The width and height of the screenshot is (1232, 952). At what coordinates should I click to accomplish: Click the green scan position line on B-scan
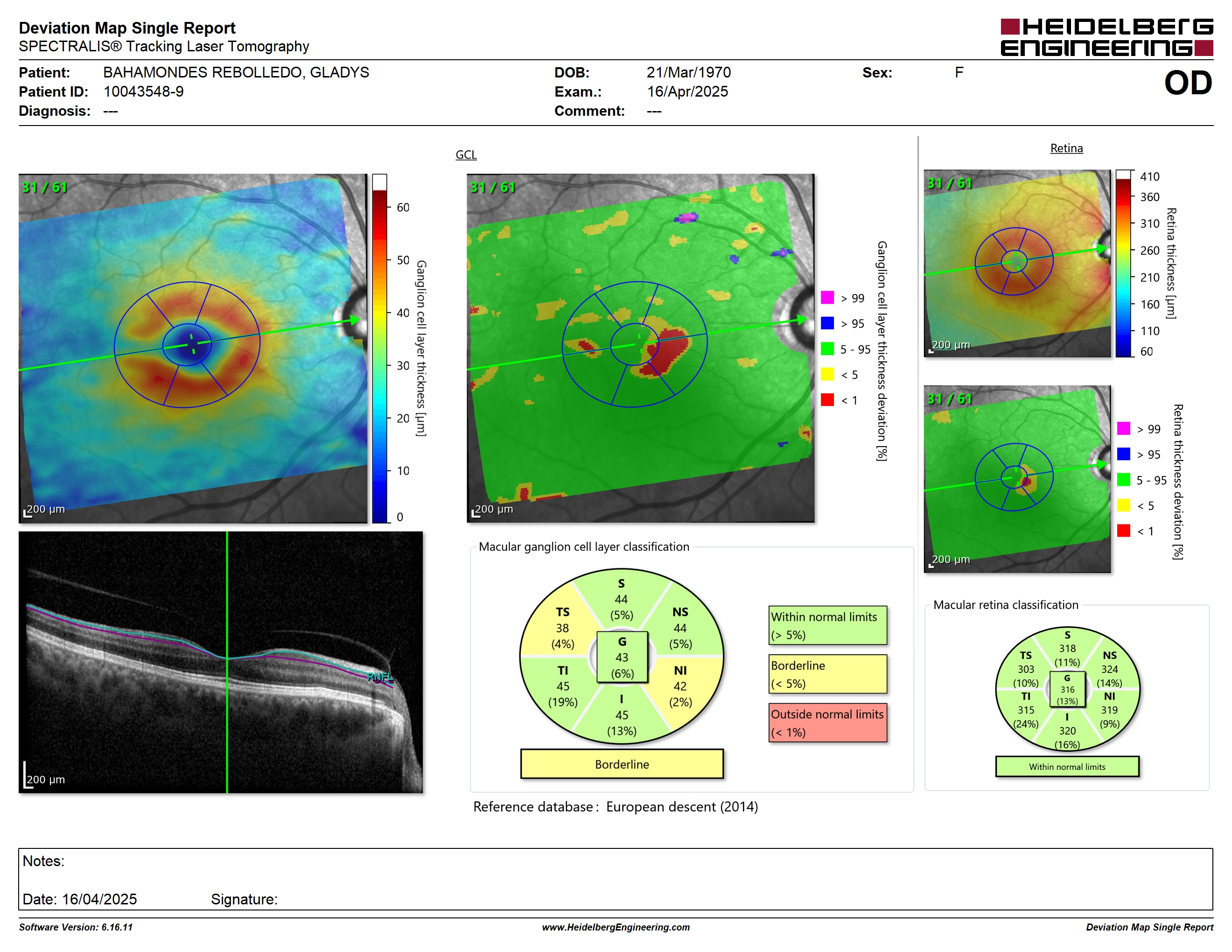(227, 662)
